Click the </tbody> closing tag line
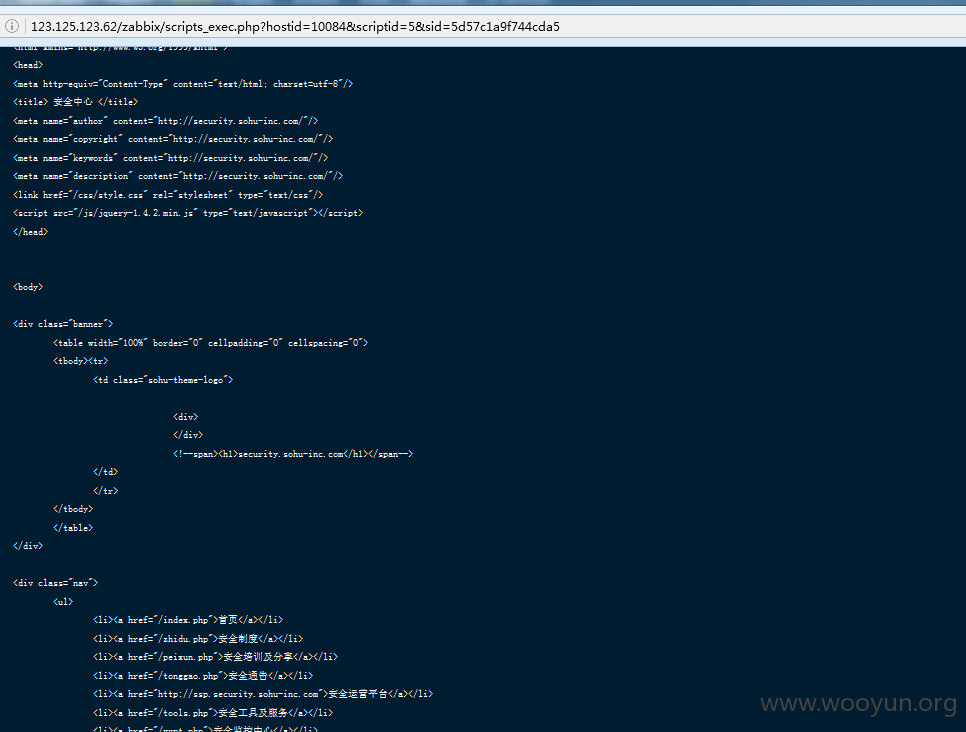The width and height of the screenshot is (966, 732). [x=73, y=509]
